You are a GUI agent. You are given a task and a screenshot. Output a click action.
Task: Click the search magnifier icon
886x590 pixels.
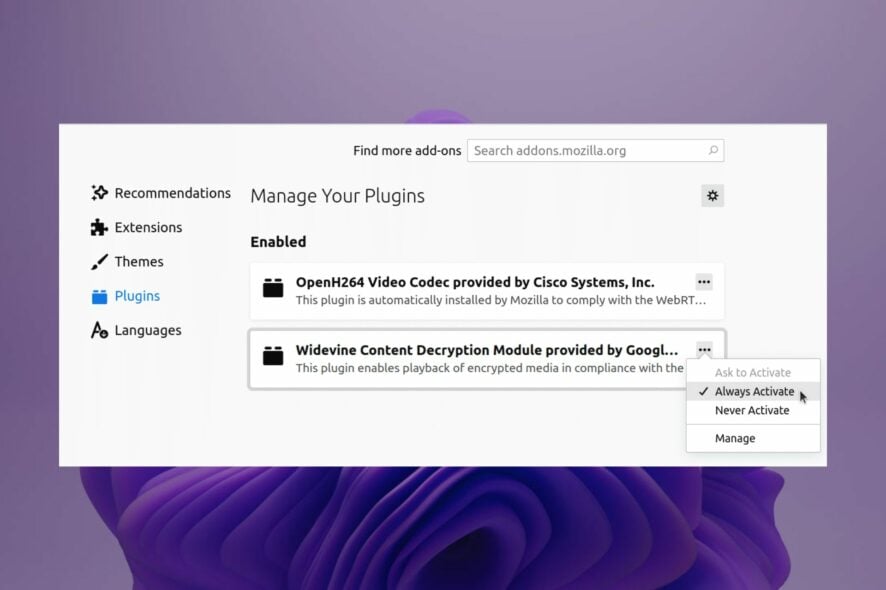[713, 150]
